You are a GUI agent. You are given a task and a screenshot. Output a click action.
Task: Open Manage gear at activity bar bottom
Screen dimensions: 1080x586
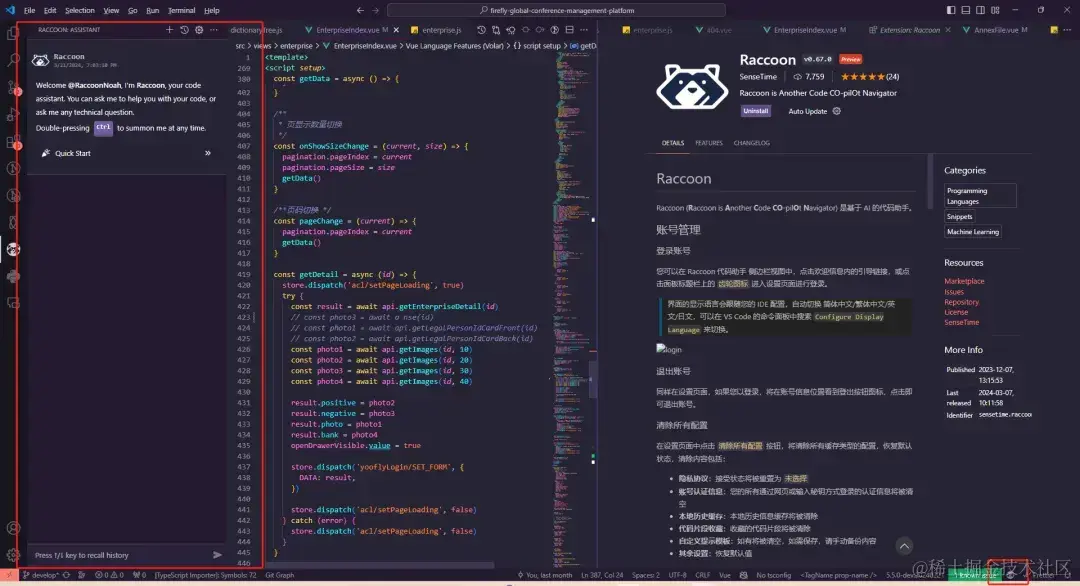(x=12, y=555)
